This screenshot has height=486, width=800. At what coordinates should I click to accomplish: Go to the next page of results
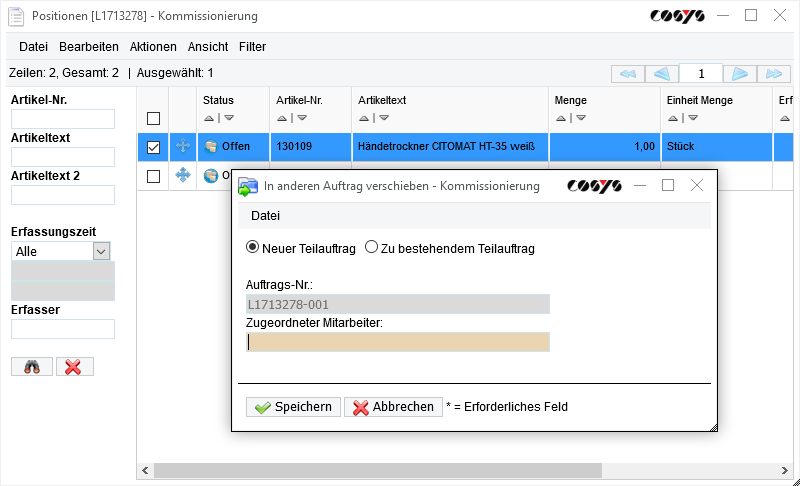(738, 74)
